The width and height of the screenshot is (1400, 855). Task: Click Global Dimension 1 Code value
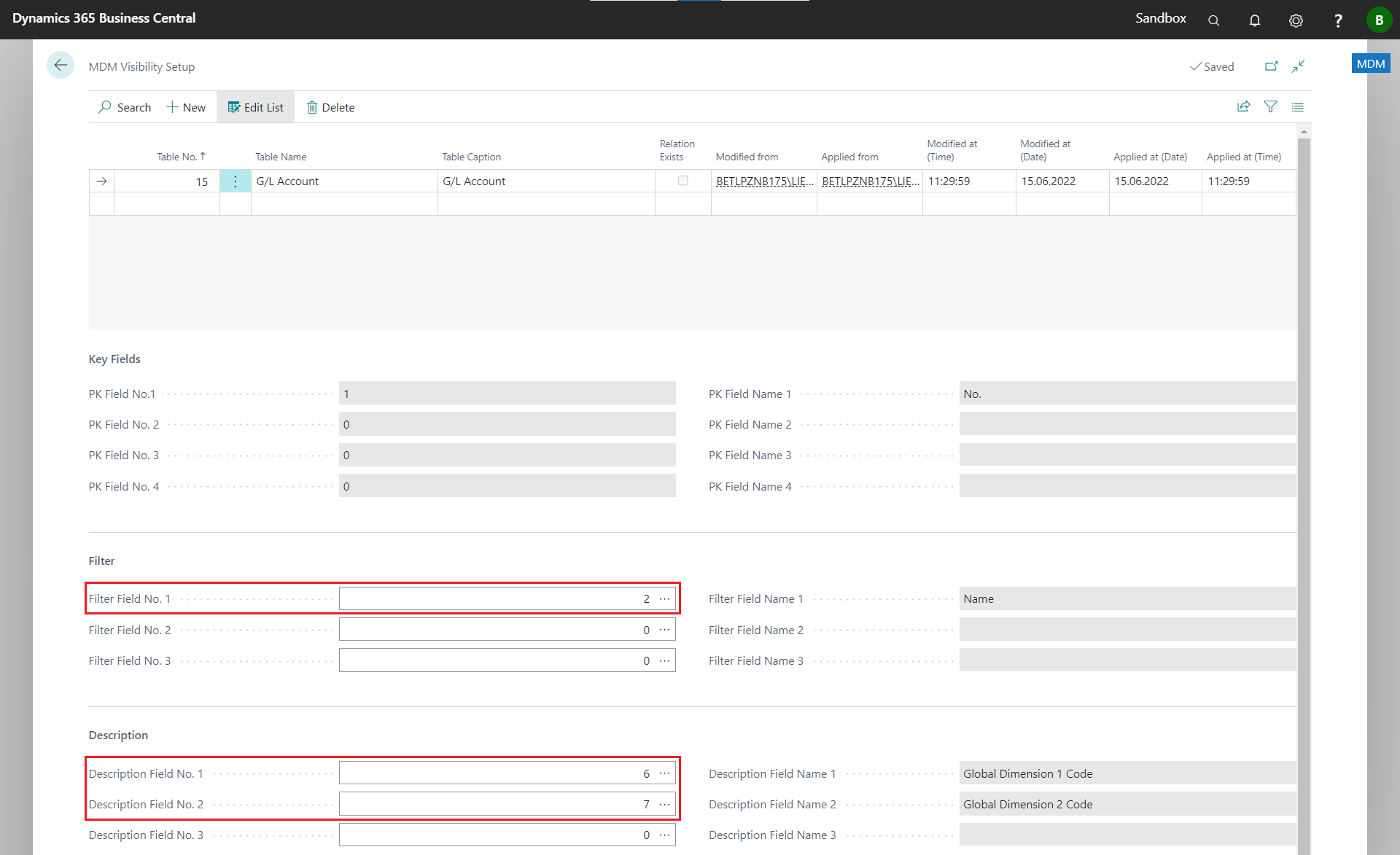tap(1127, 773)
